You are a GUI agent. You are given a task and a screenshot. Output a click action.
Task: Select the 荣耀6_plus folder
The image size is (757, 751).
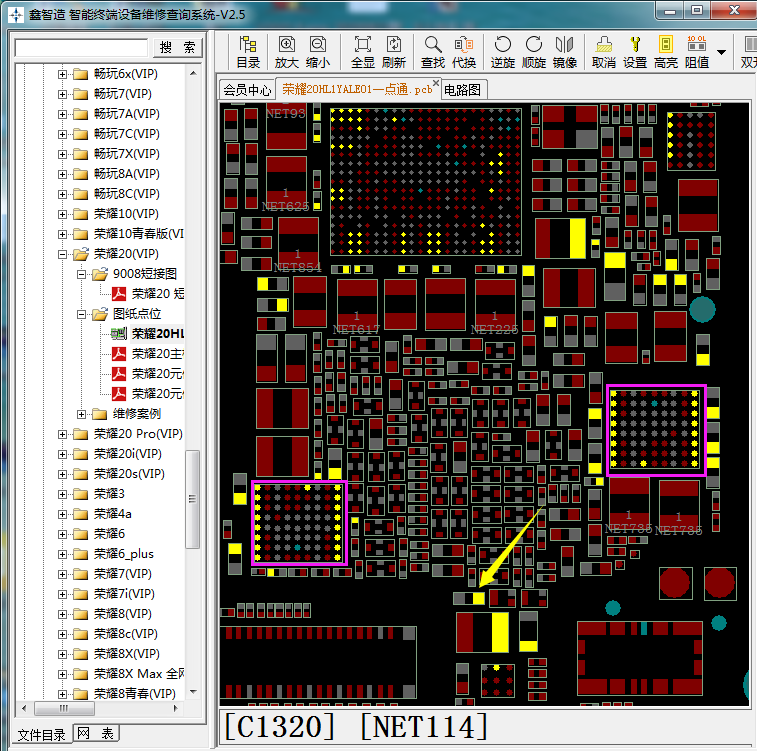[x=124, y=554]
